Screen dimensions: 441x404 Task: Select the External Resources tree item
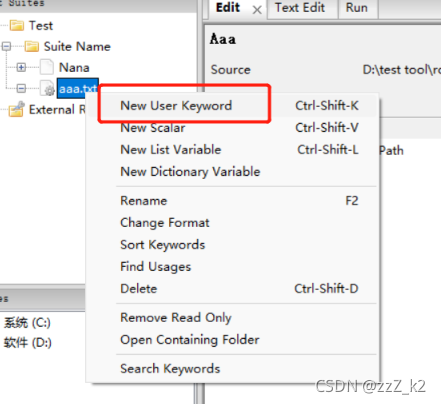[x=57, y=110]
